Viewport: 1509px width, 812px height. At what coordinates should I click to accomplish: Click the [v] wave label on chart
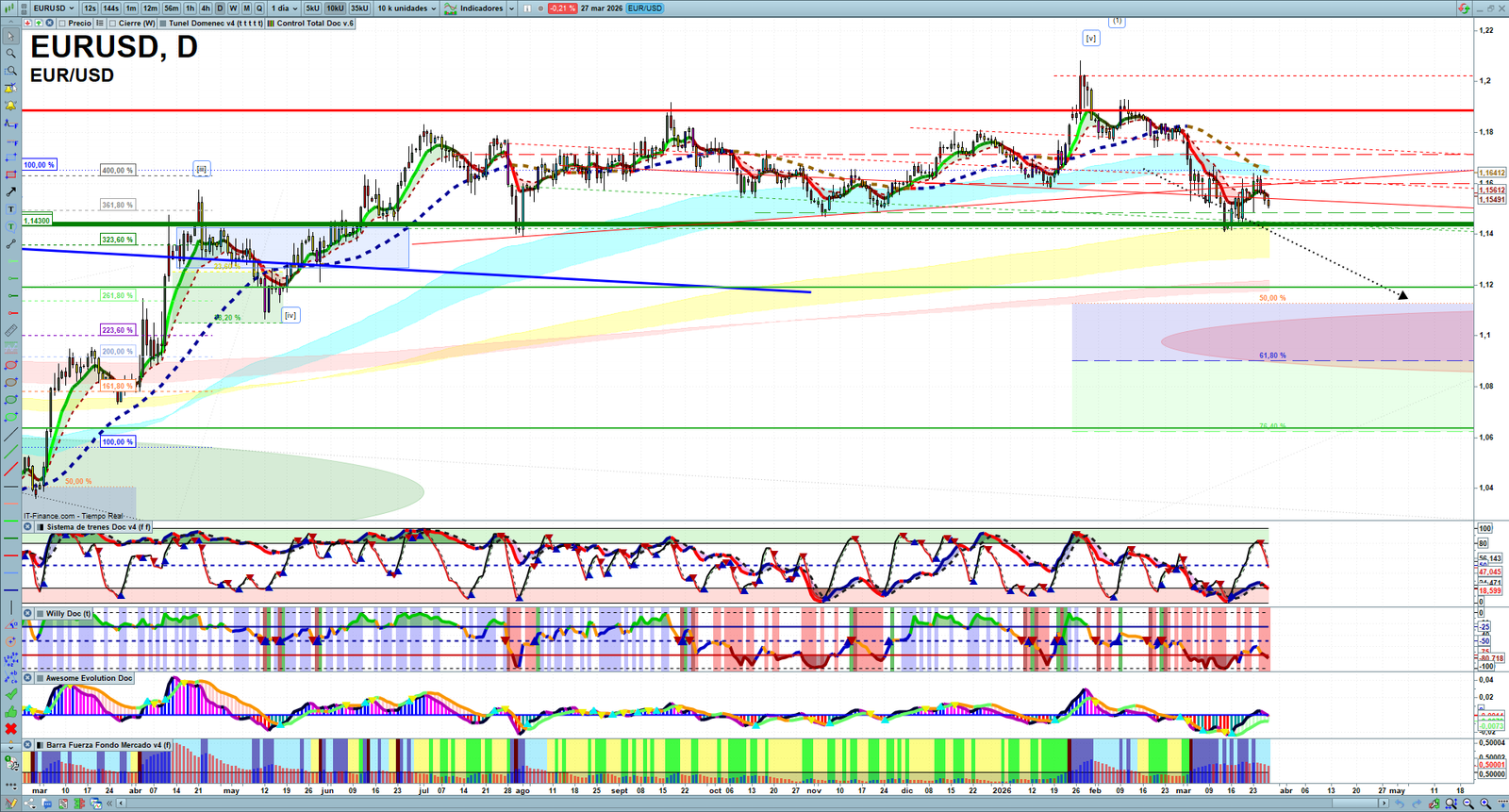point(1090,39)
